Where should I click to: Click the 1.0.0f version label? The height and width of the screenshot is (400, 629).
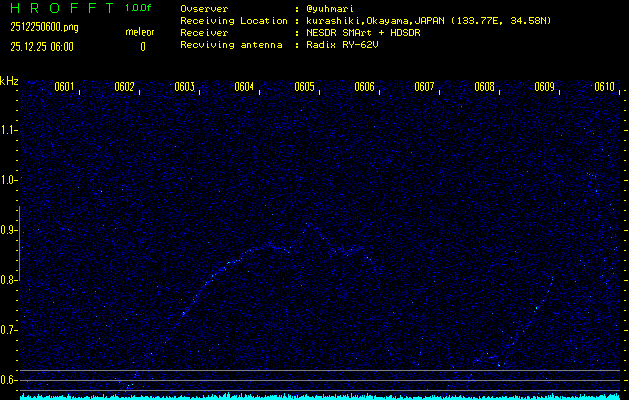[x=139, y=8]
